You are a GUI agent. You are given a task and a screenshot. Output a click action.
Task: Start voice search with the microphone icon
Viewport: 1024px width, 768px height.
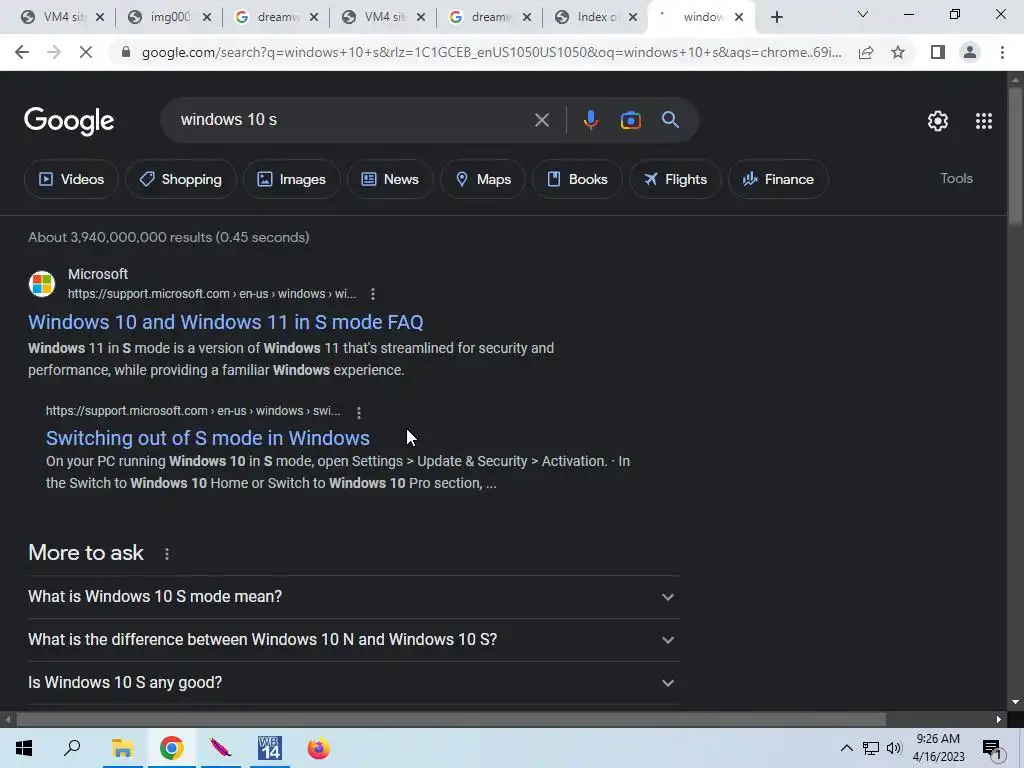pyautogui.click(x=590, y=120)
